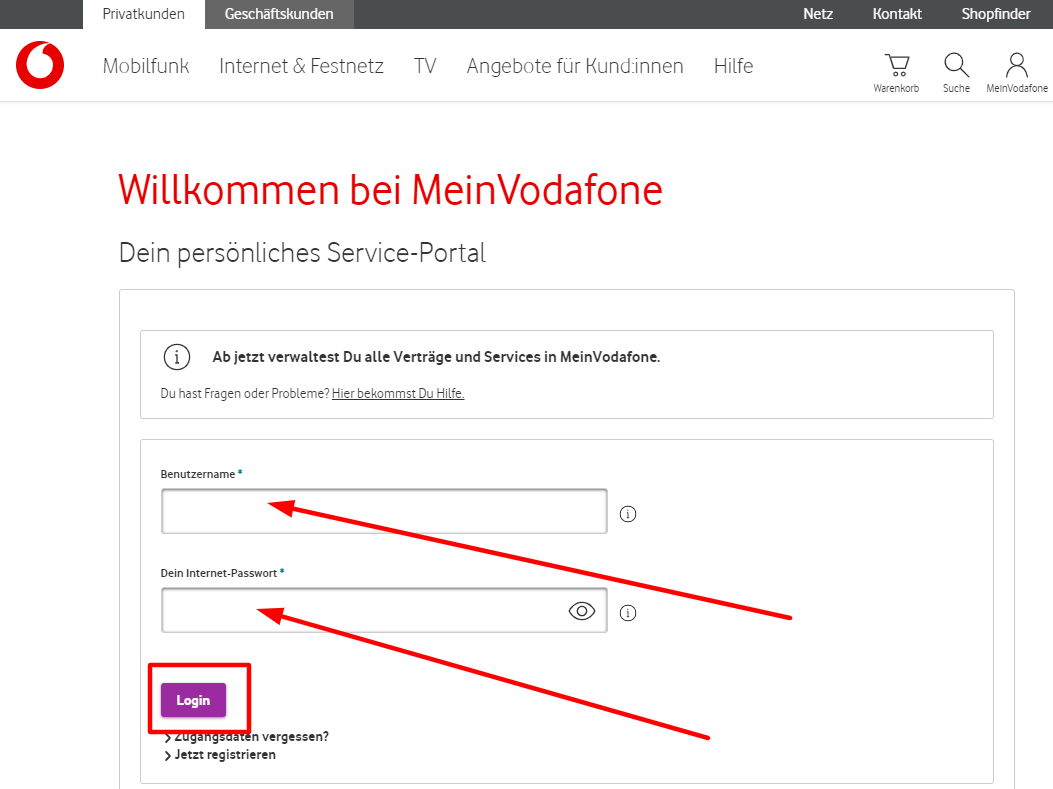Expand the Internet & Festnetz menu
Viewport: 1053px width, 789px height.
[302, 66]
